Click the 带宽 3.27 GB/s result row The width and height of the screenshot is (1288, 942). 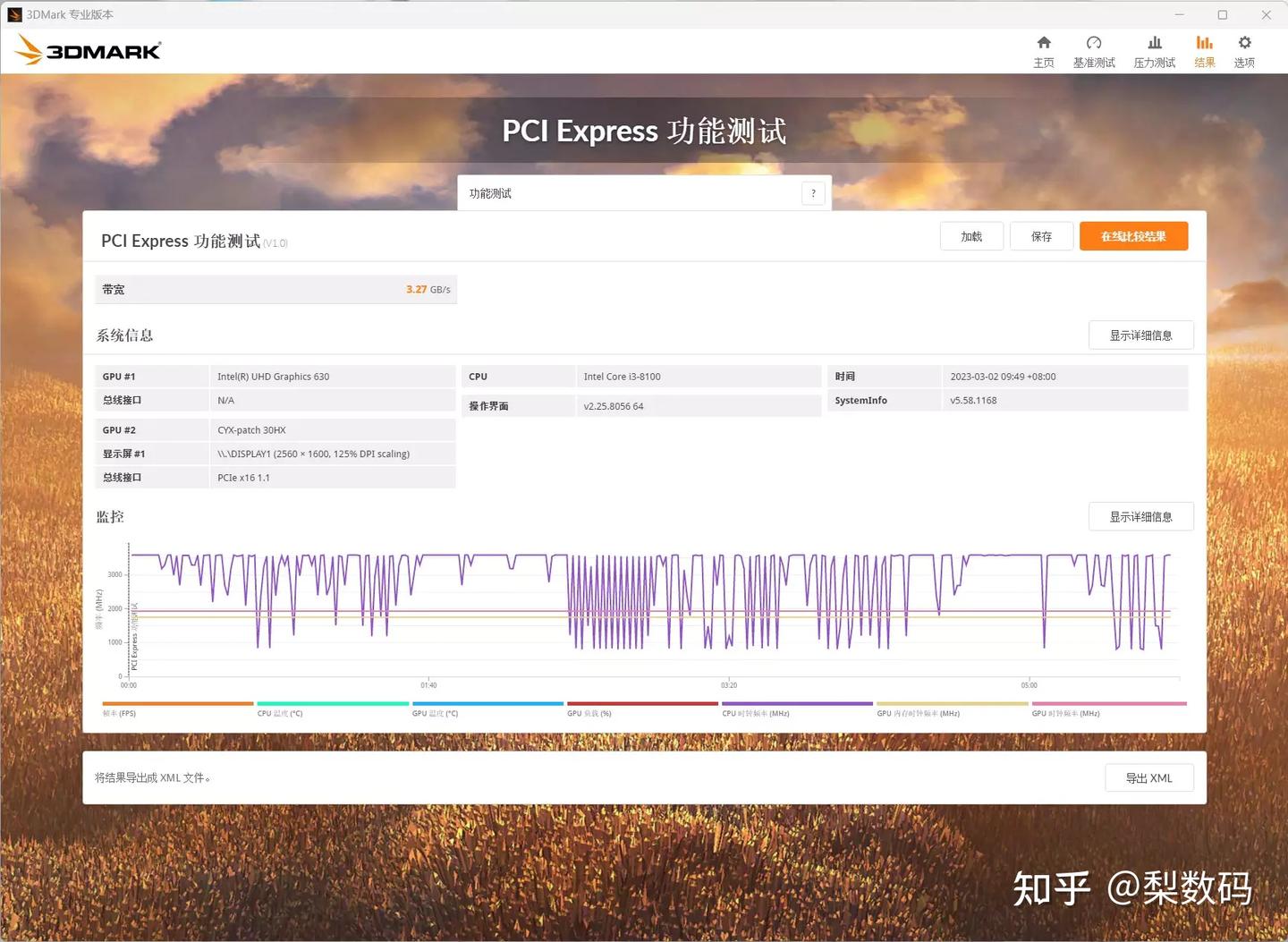tap(275, 289)
